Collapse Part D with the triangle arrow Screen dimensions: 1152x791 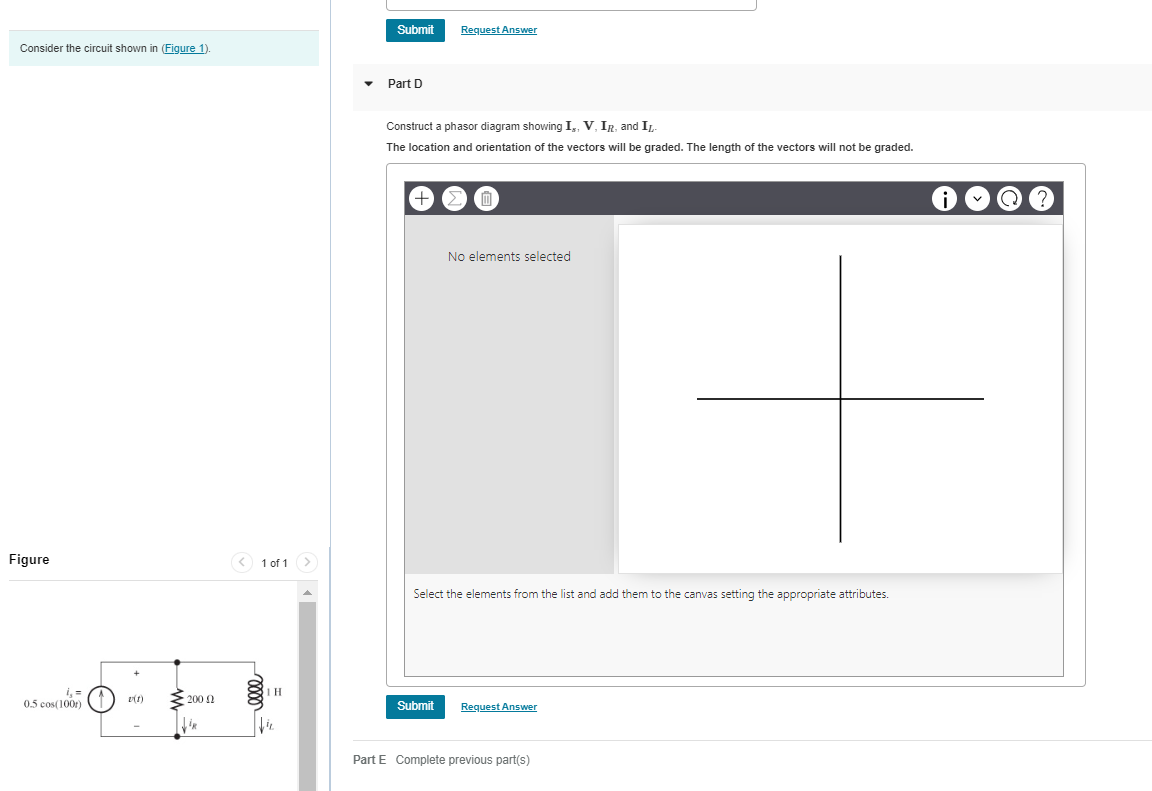369,84
